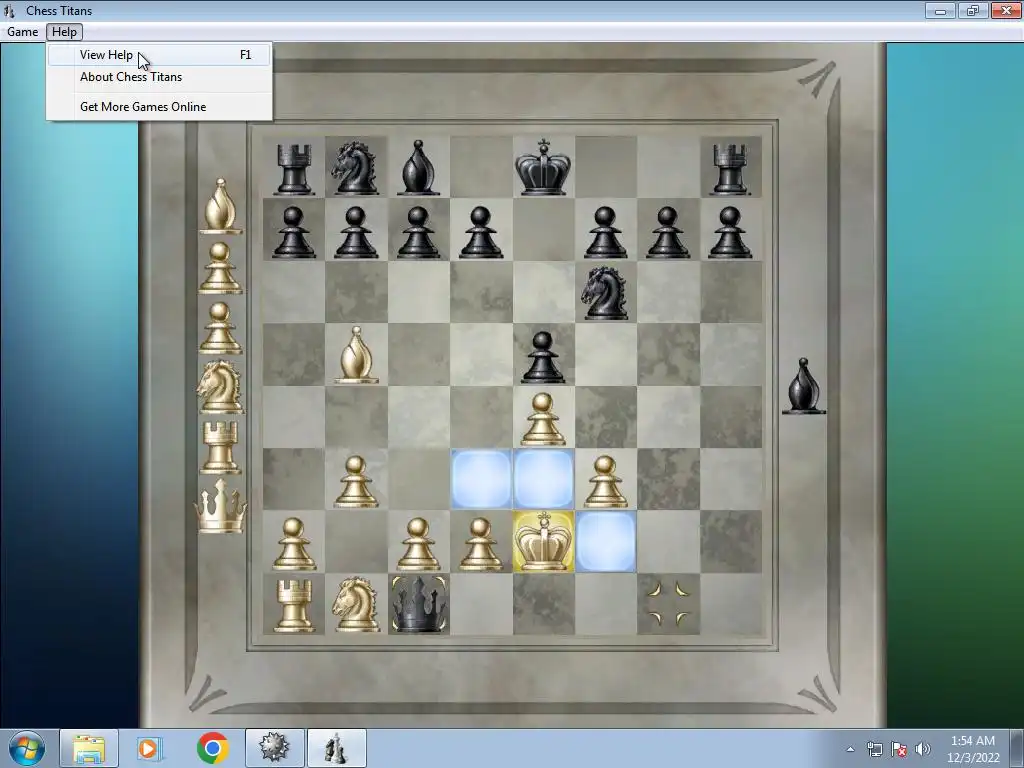Click the black pawn on d7
Viewport: 1024px width, 768px height.
tap(481, 232)
